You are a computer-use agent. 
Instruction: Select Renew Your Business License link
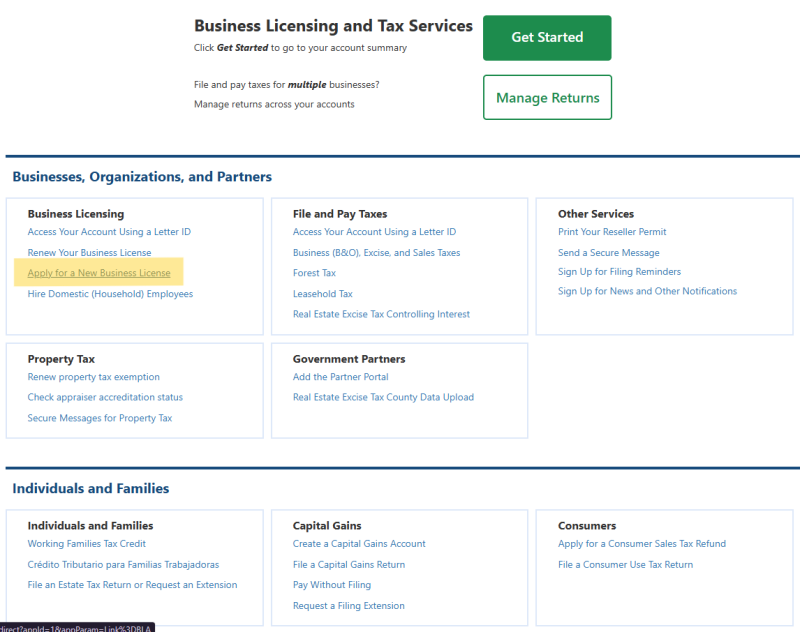click(89, 252)
